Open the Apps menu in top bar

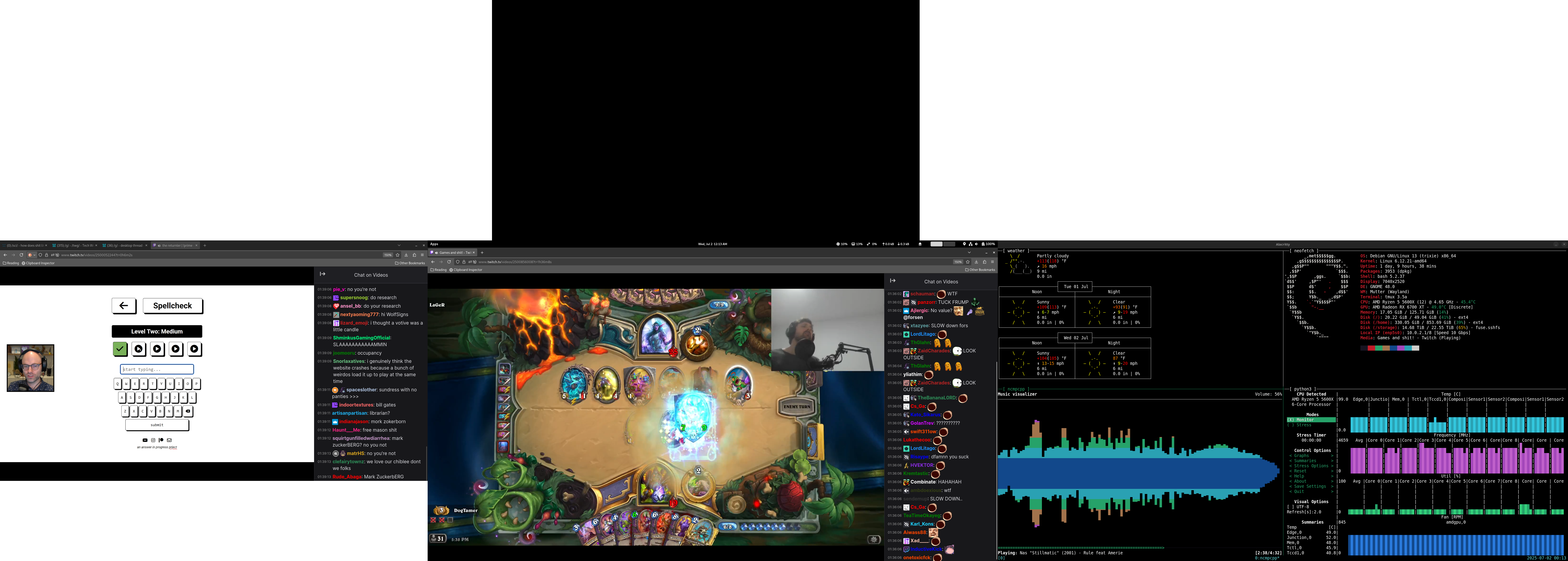[434, 244]
